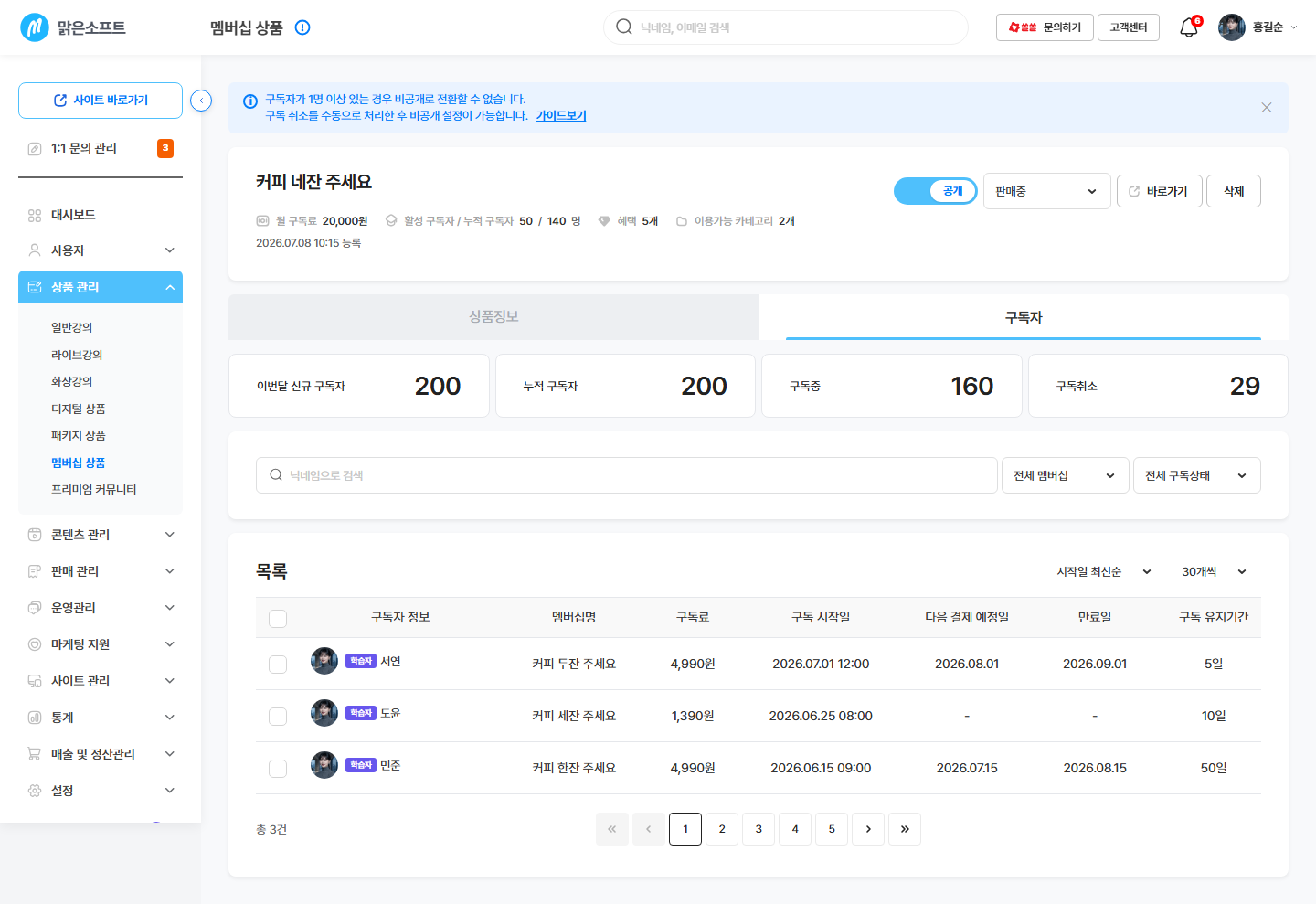Click the 구독중 160 stat card
The height and width of the screenshot is (904, 1316).
click(x=892, y=386)
